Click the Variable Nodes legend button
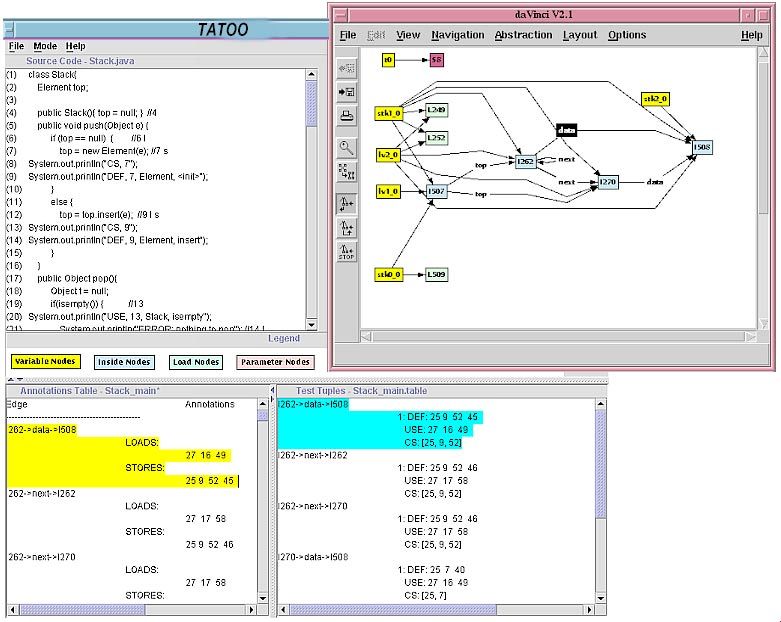781x622 pixels. coord(45,362)
